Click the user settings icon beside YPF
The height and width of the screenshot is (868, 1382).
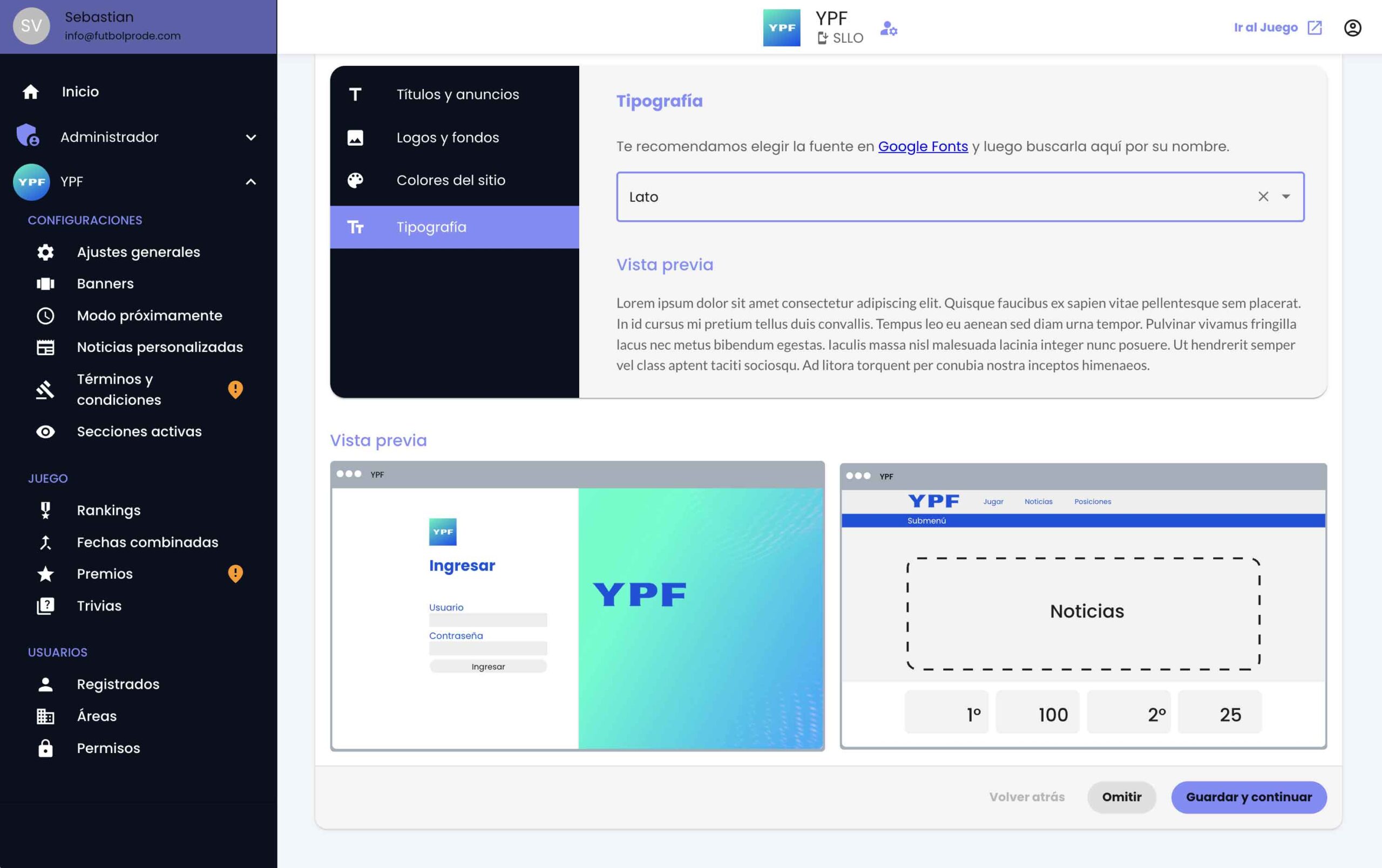(x=889, y=28)
